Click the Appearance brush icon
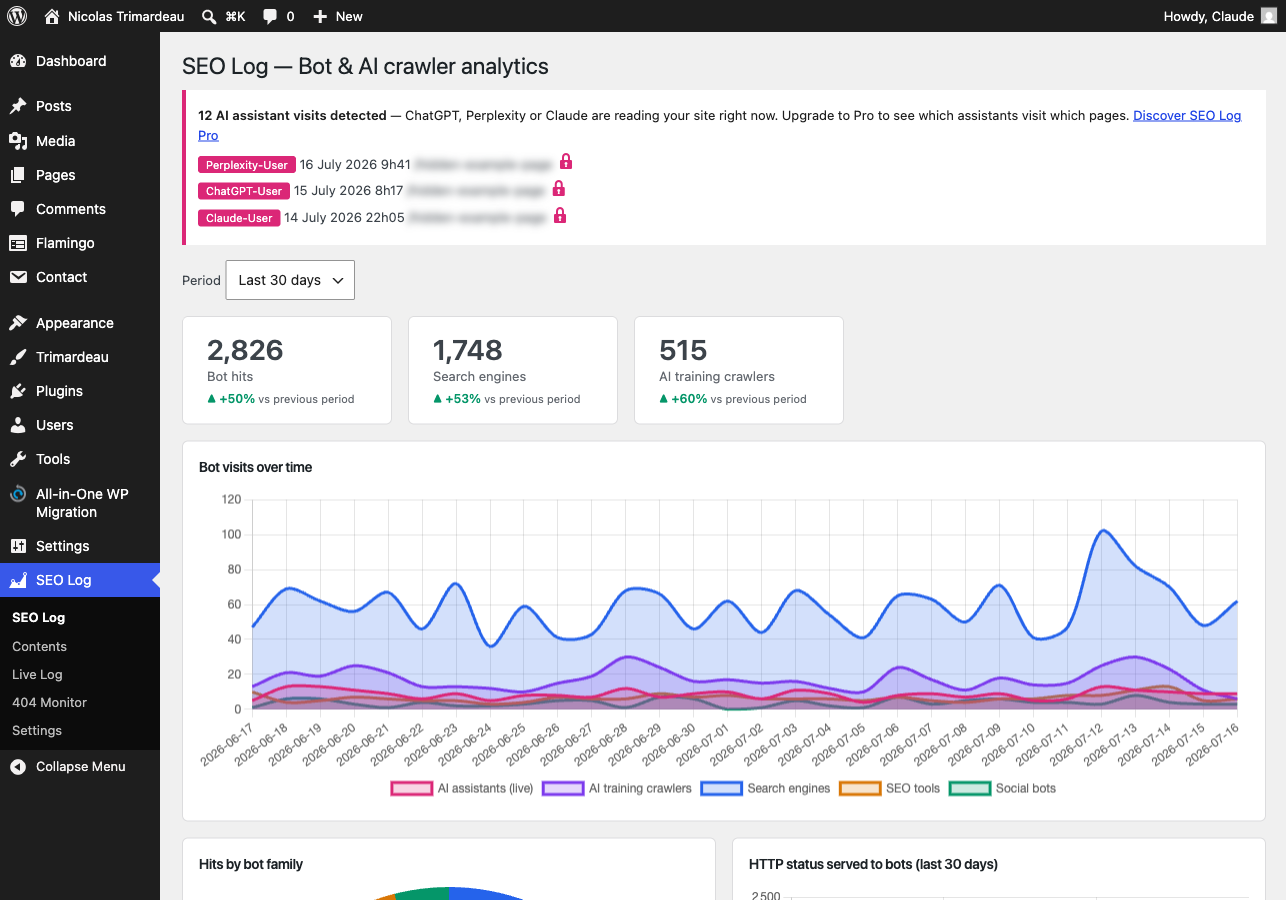The height and width of the screenshot is (900, 1286). (x=18, y=323)
